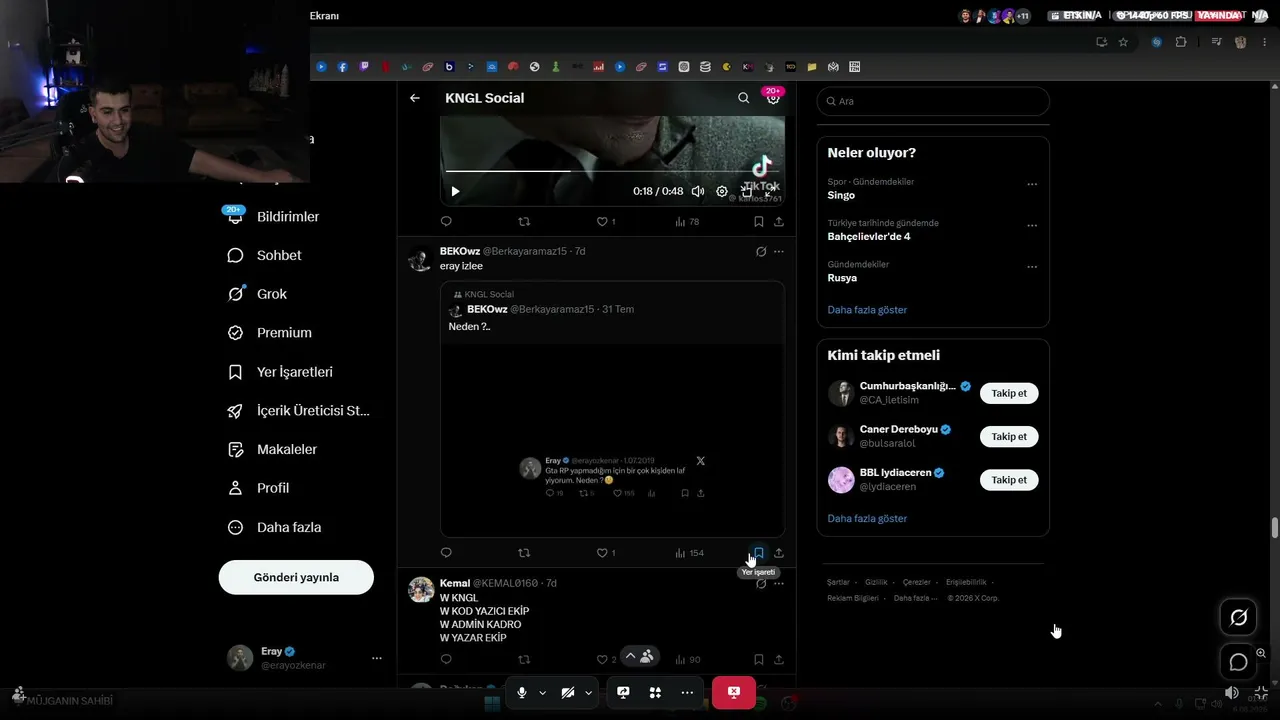Screen dimensions: 1280x720
Task: Open the quoted 'Neden ?..' post
Action: [612, 409]
